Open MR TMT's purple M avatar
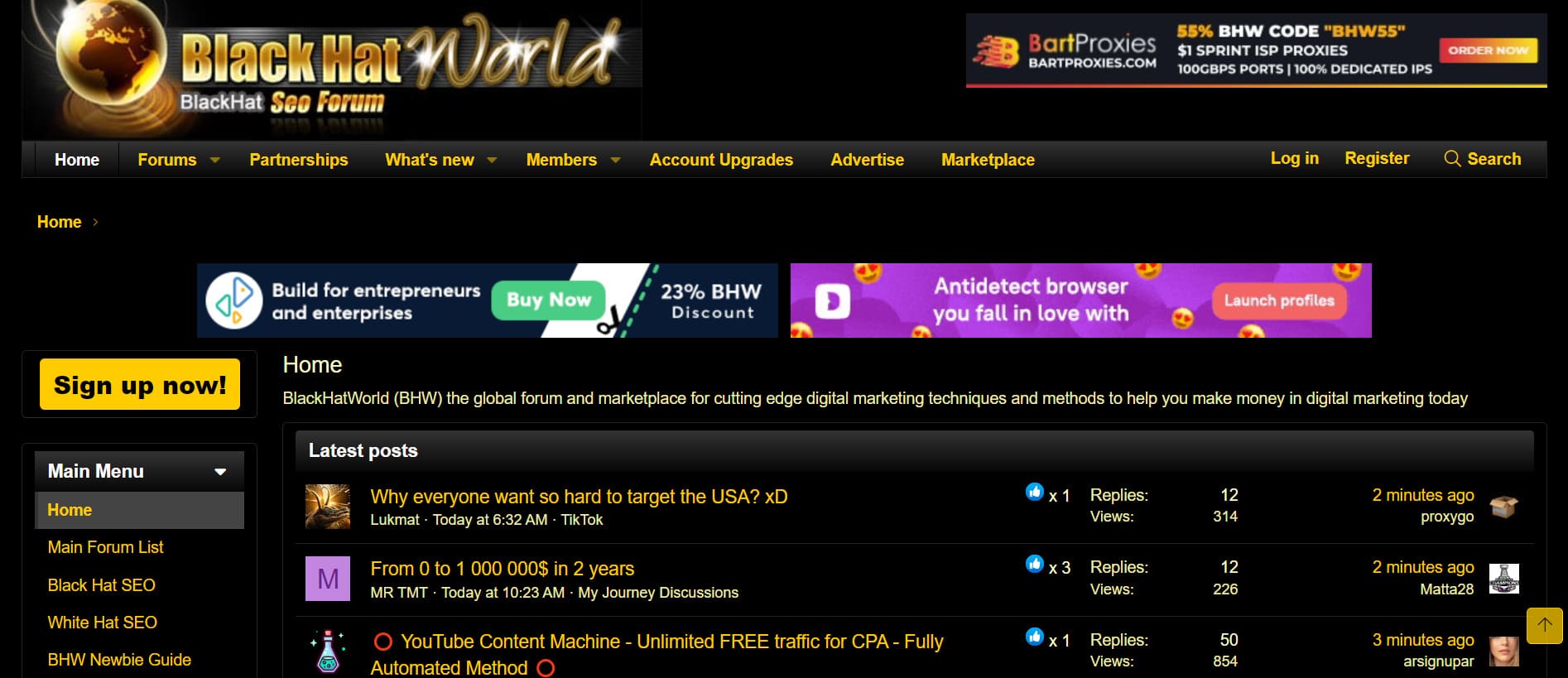The width and height of the screenshot is (1568, 678). tap(328, 579)
